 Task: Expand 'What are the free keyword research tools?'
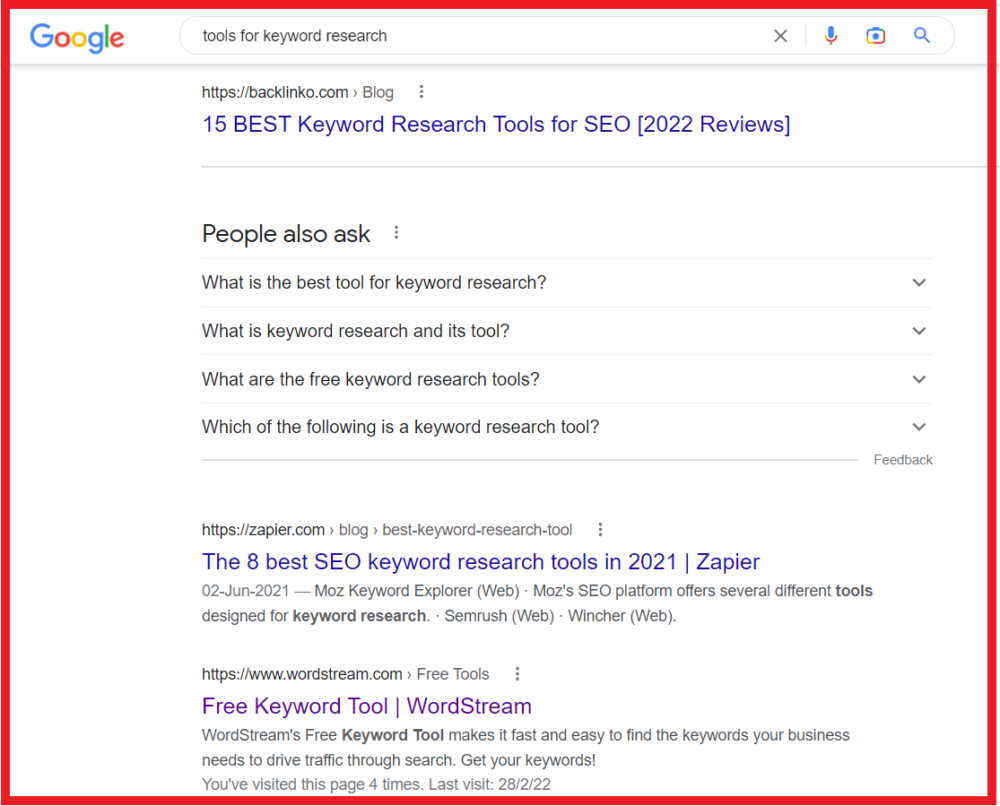click(919, 379)
